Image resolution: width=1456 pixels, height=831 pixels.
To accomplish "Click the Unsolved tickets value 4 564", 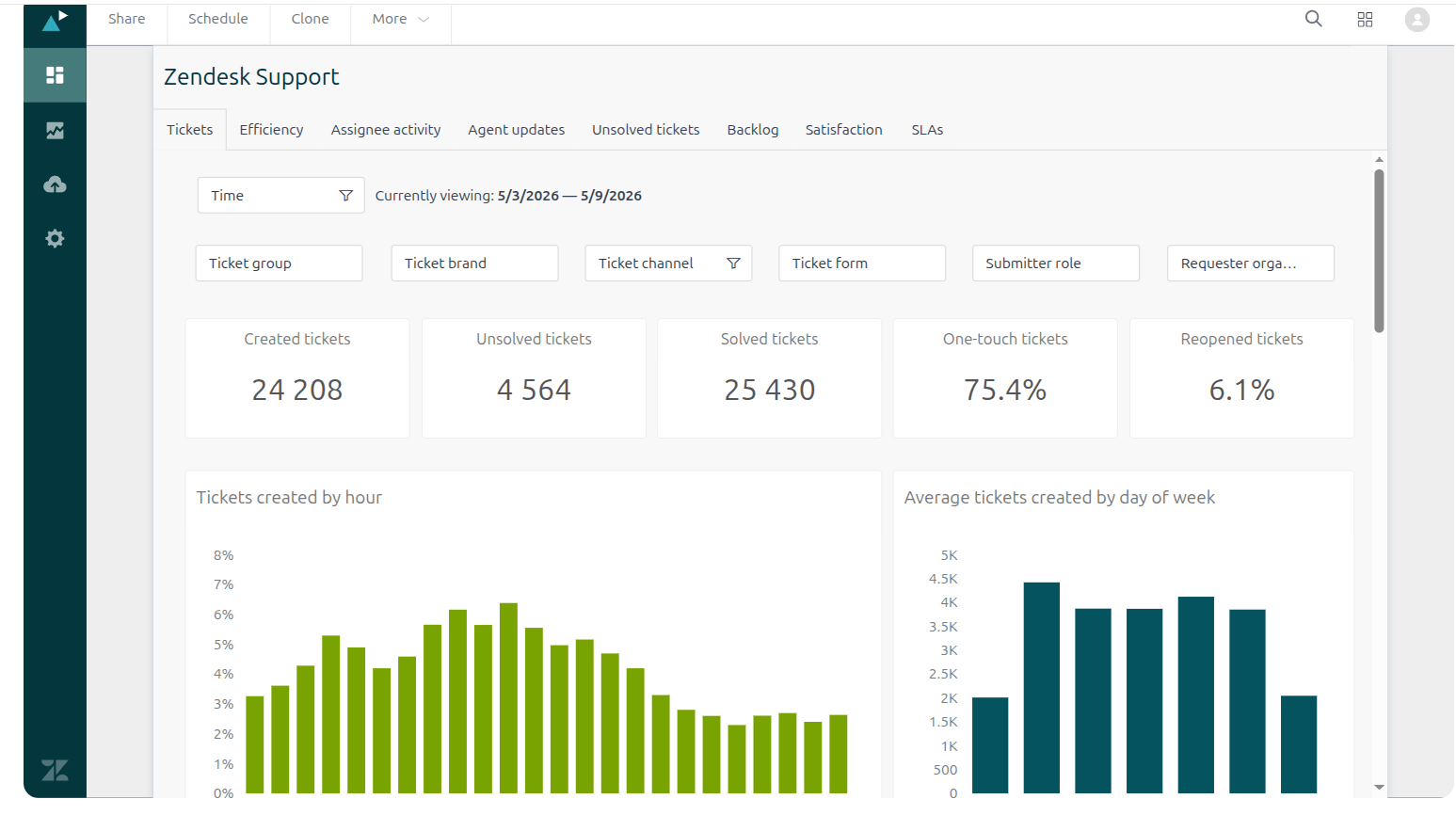I will click(x=534, y=390).
